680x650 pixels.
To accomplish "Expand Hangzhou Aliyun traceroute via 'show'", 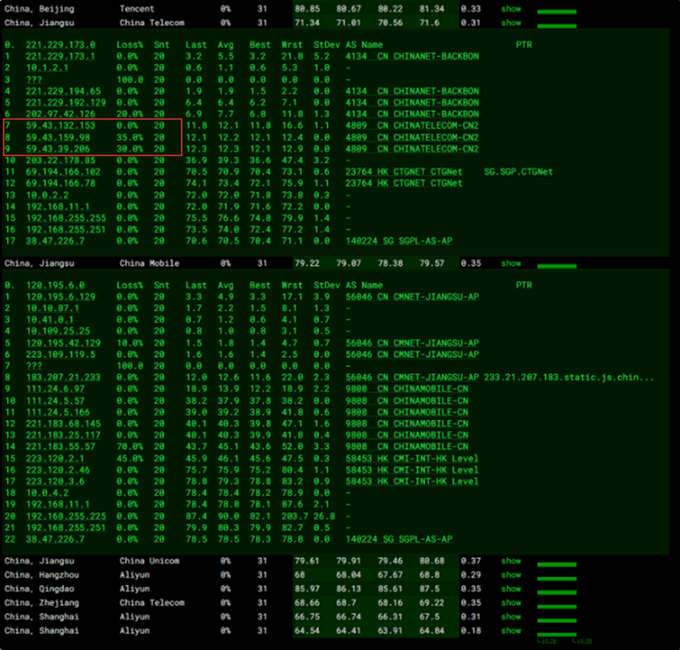I will pyautogui.click(x=511, y=575).
